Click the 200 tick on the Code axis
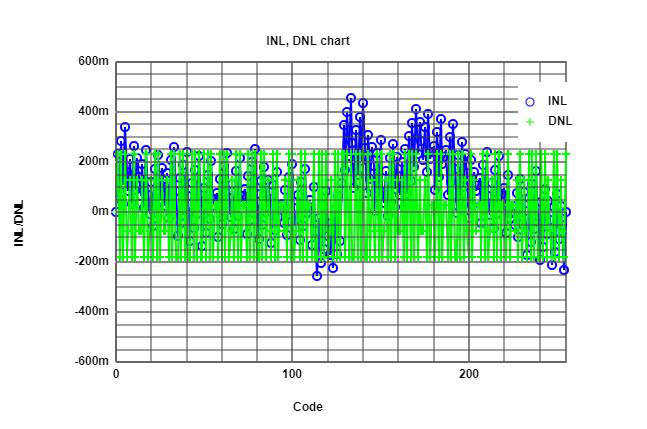Viewport: 647px width, 429px height. point(468,374)
